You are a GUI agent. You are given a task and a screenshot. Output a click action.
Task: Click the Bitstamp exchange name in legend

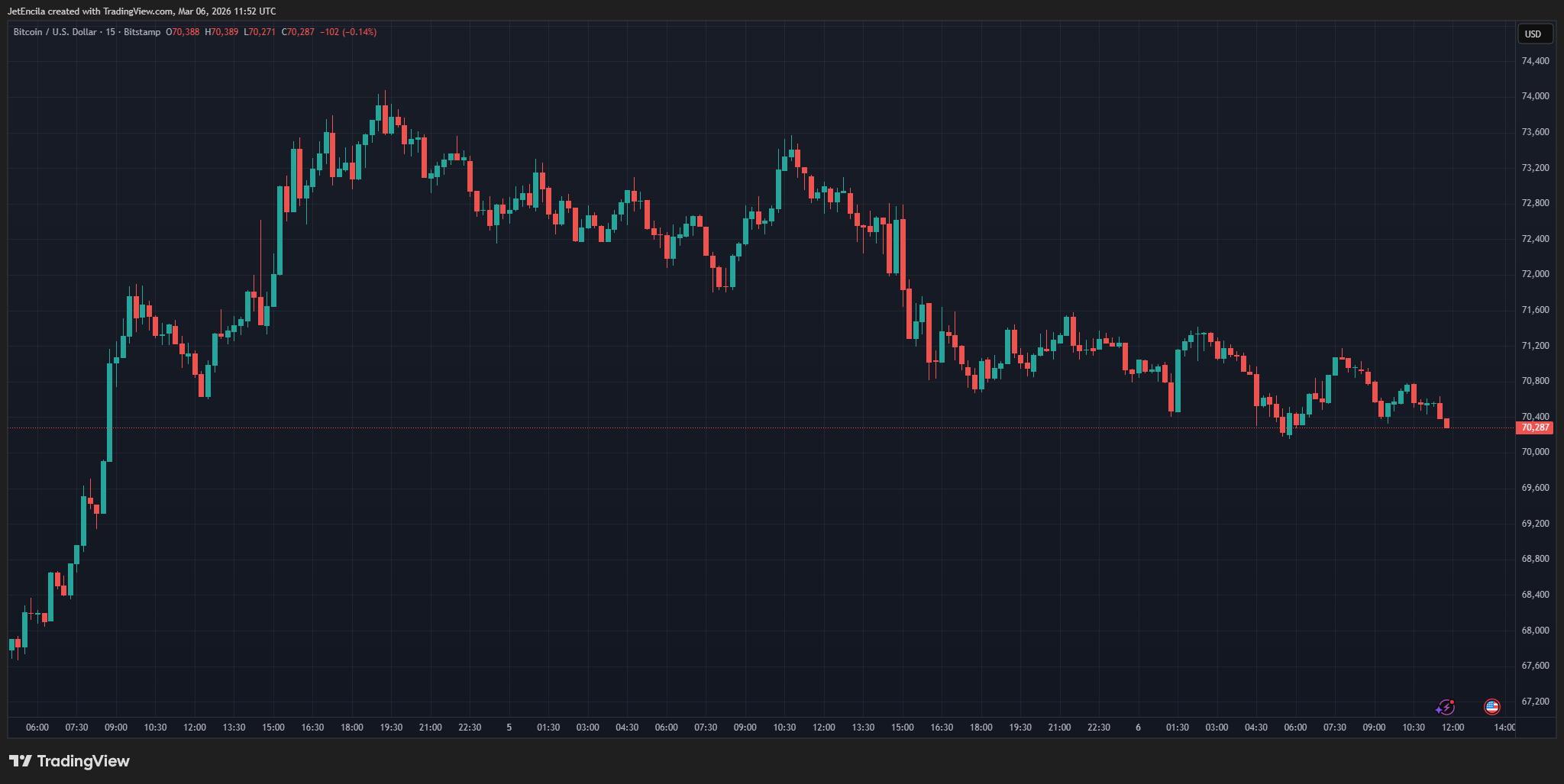[x=142, y=32]
